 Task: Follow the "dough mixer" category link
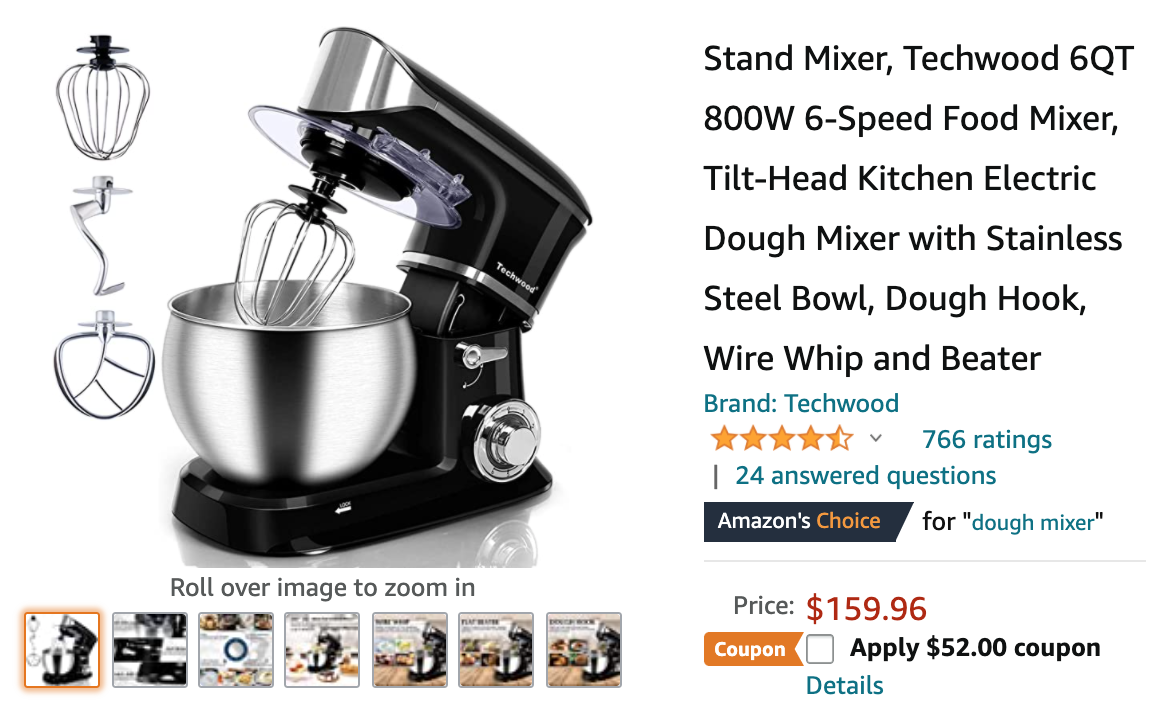pyautogui.click(x=1033, y=522)
